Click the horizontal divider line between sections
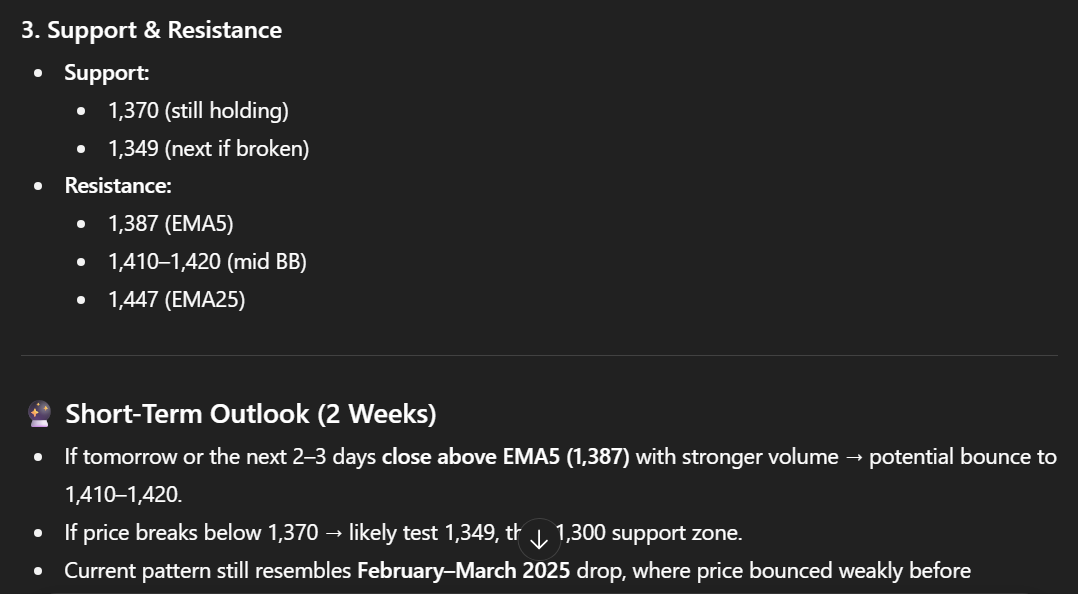1078x594 pixels. coord(539,355)
